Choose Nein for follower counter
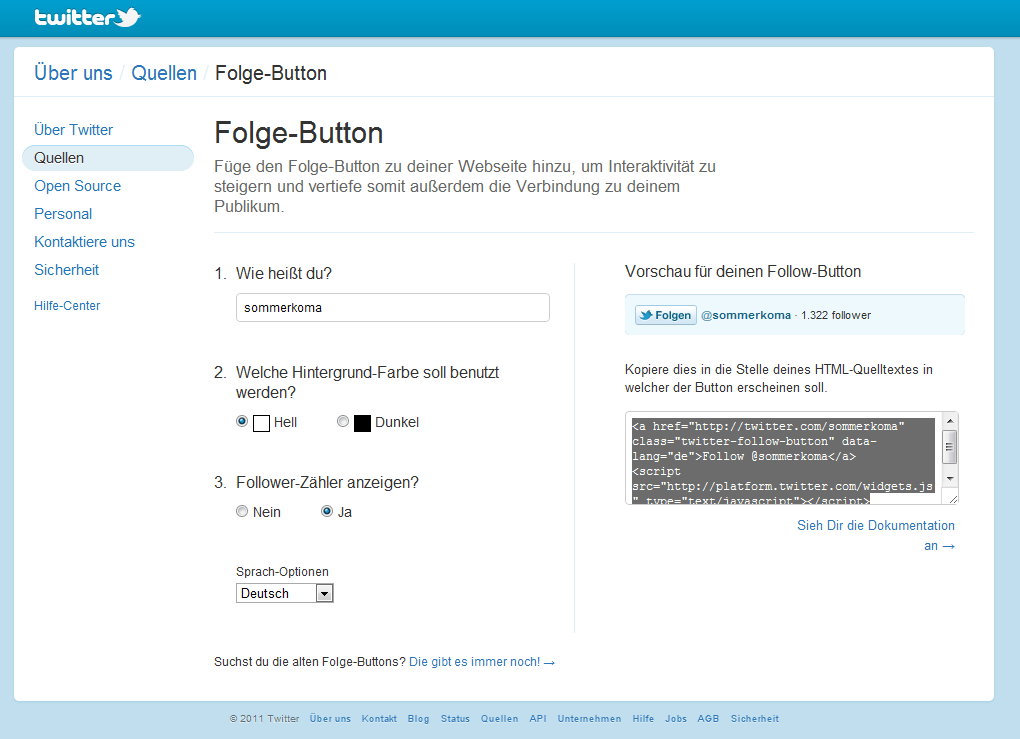 (x=242, y=511)
